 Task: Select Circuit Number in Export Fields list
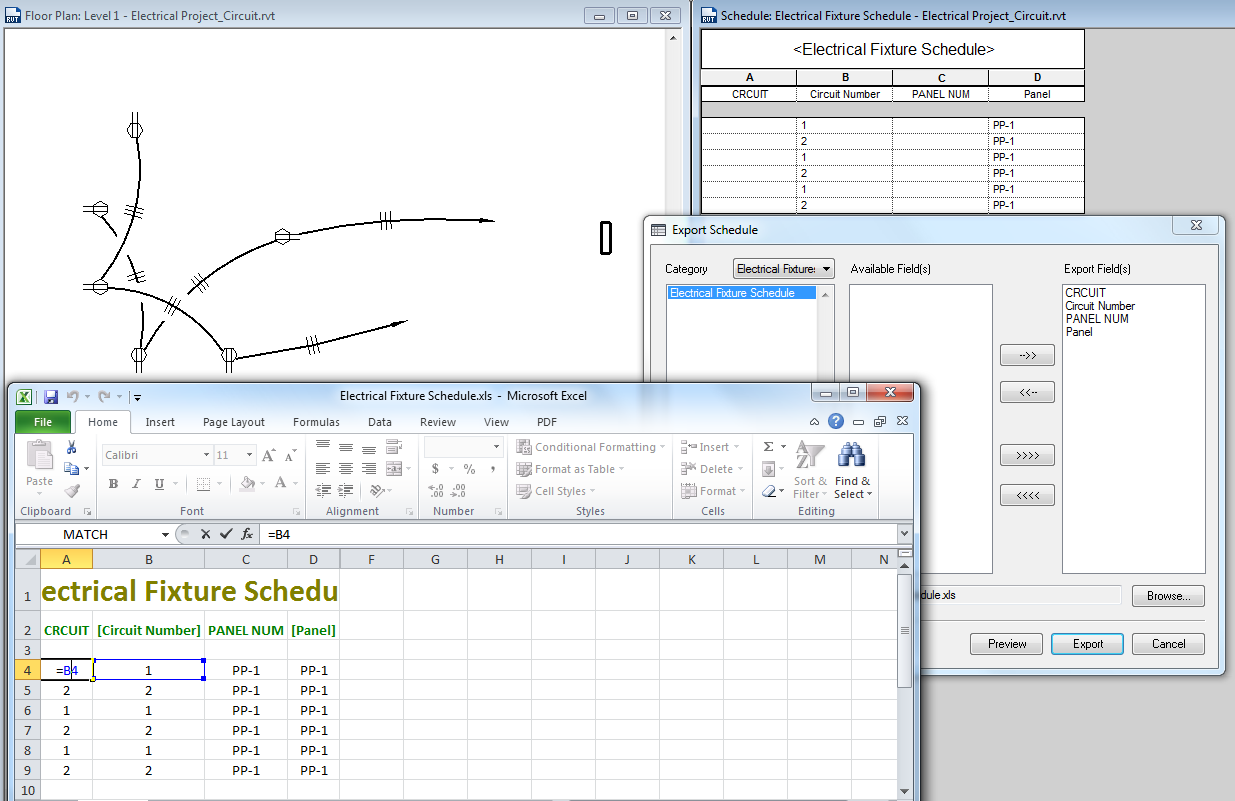[x=1100, y=306]
